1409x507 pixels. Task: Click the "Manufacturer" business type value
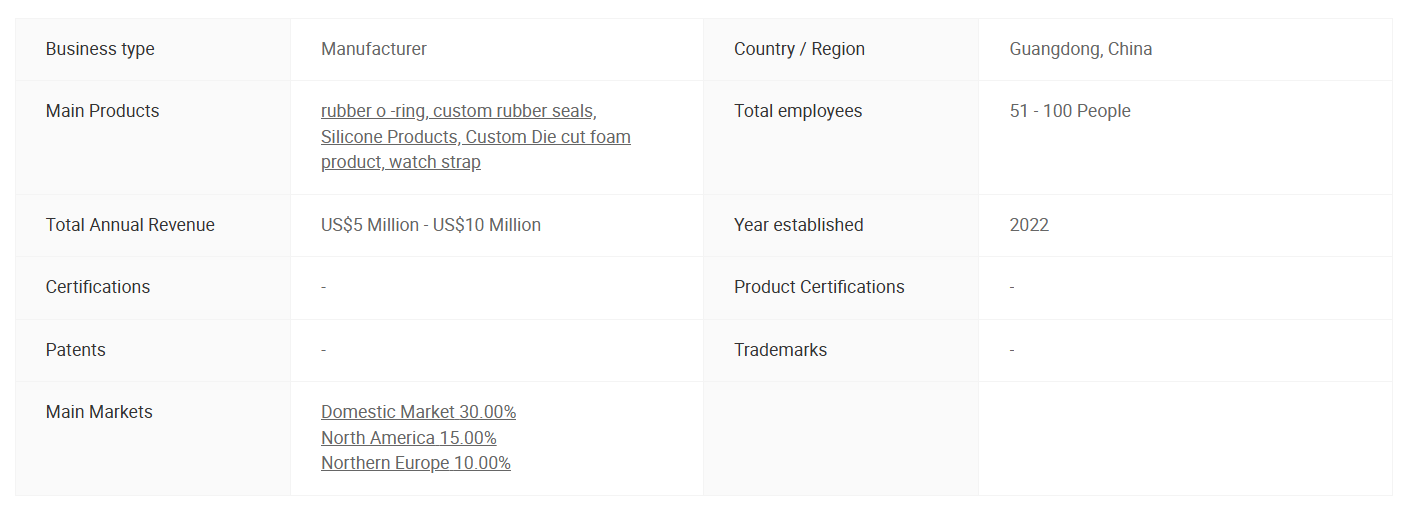[x=373, y=49]
